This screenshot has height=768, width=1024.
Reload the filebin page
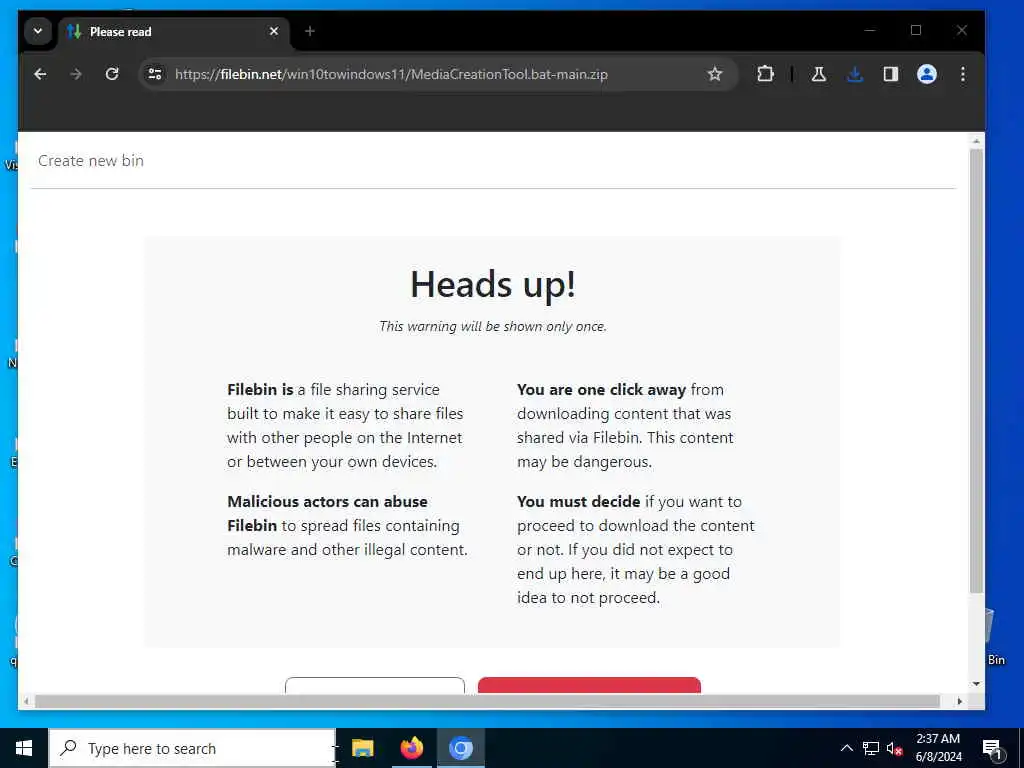tap(112, 74)
